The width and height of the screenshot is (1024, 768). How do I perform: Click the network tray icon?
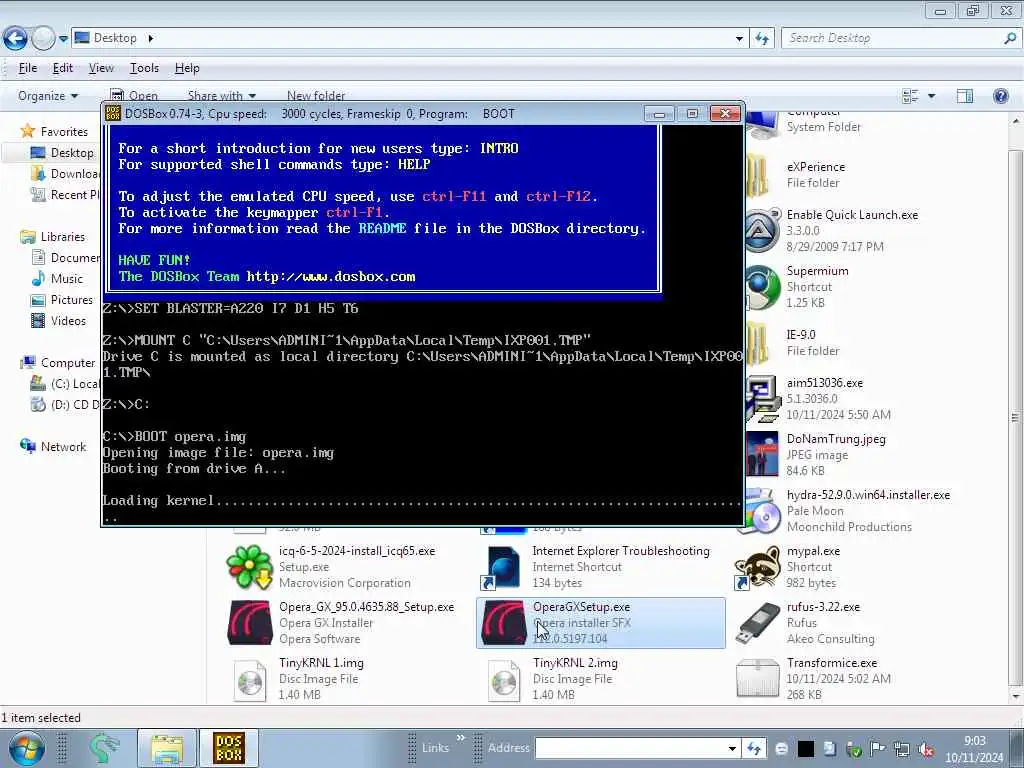pyautogui.click(x=902, y=748)
